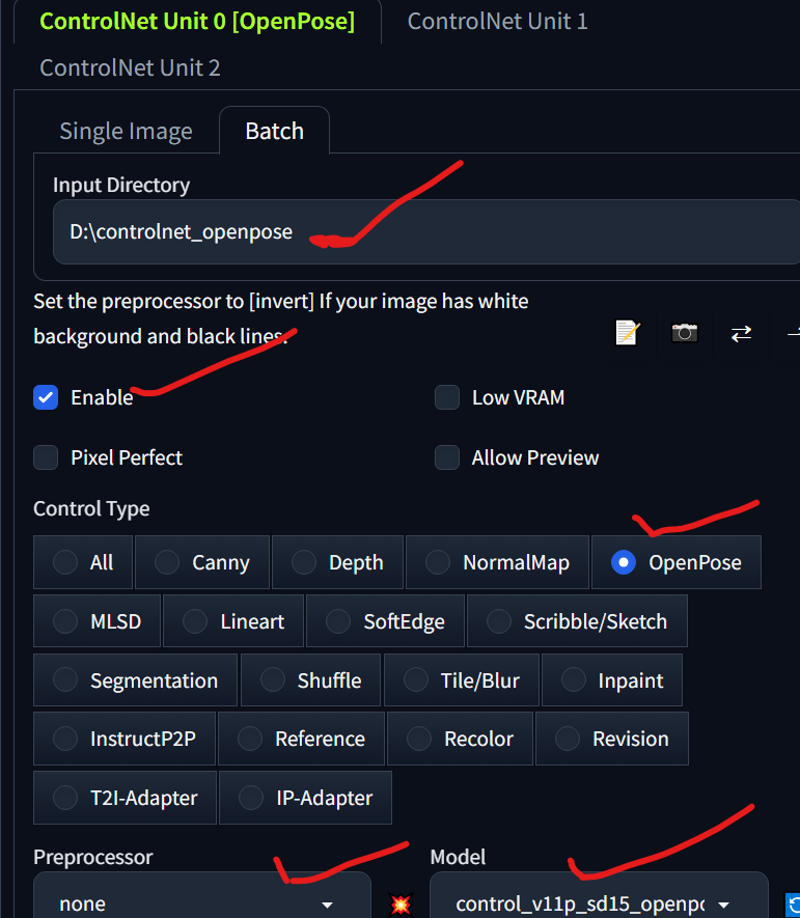Switch control type to IP-Adapter
Screen dimensions: 800x918
click(305, 797)
